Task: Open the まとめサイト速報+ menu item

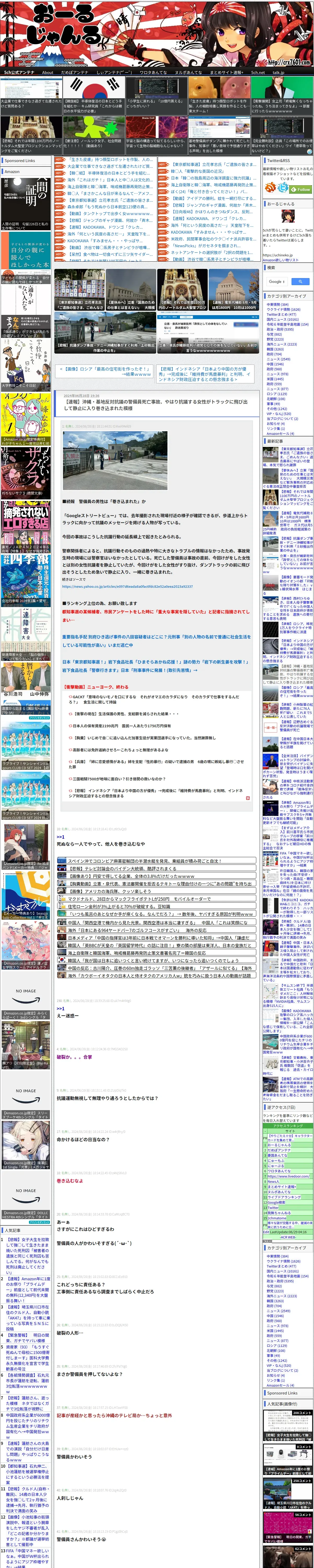Action: click(x=226, y=72)
